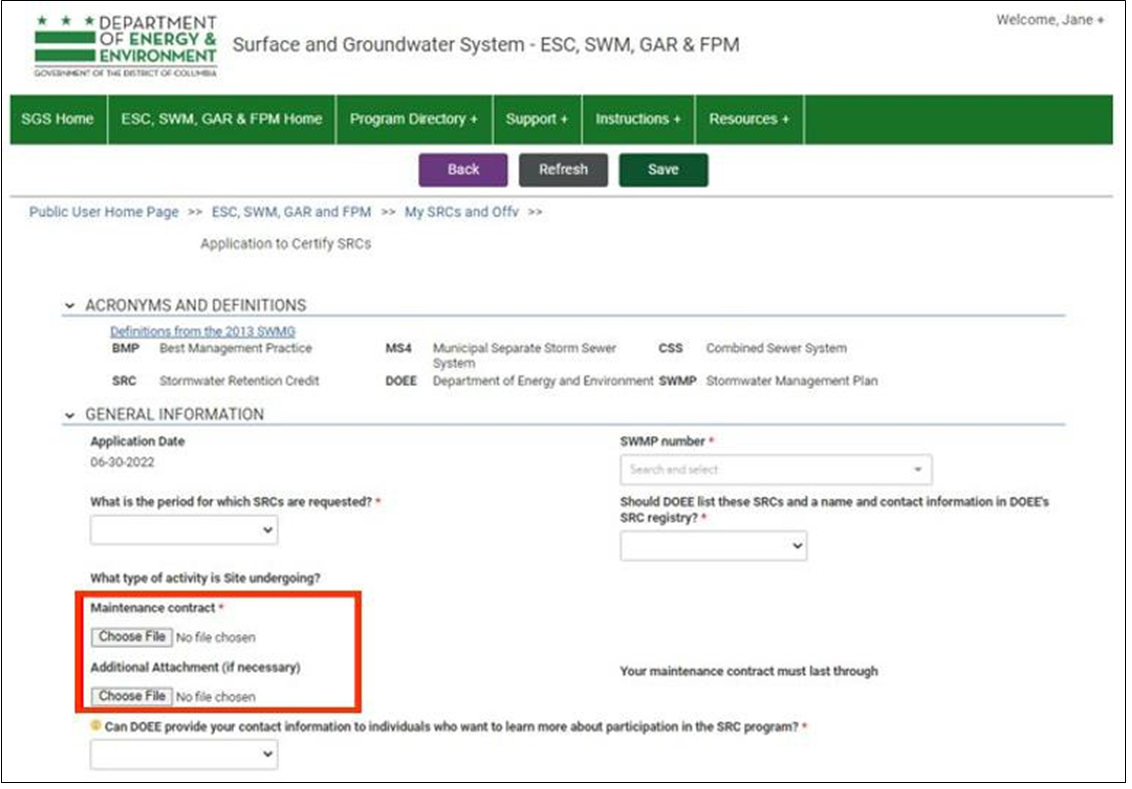The image size is (1132, 789).
Task: Open the contact information sharing dropdown
Action: [184, 756]
